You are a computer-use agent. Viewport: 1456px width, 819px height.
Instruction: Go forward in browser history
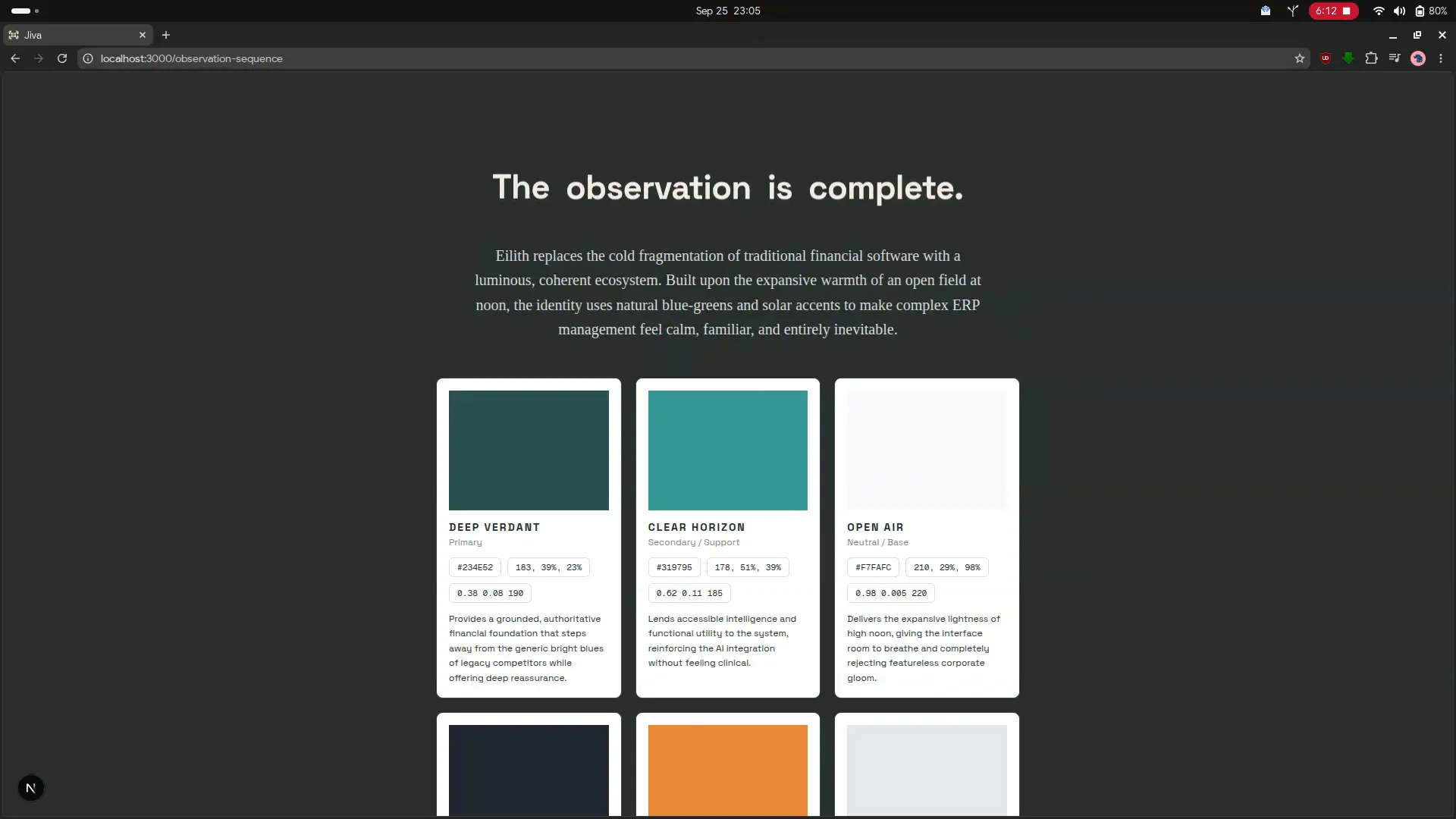coord(39,58)
